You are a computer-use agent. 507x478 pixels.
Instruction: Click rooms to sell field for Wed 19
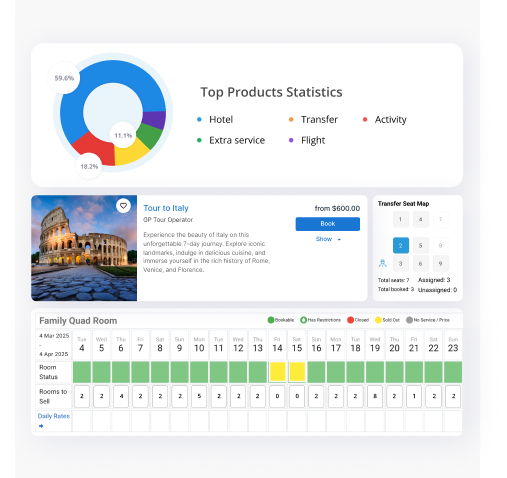click(375, 396)
